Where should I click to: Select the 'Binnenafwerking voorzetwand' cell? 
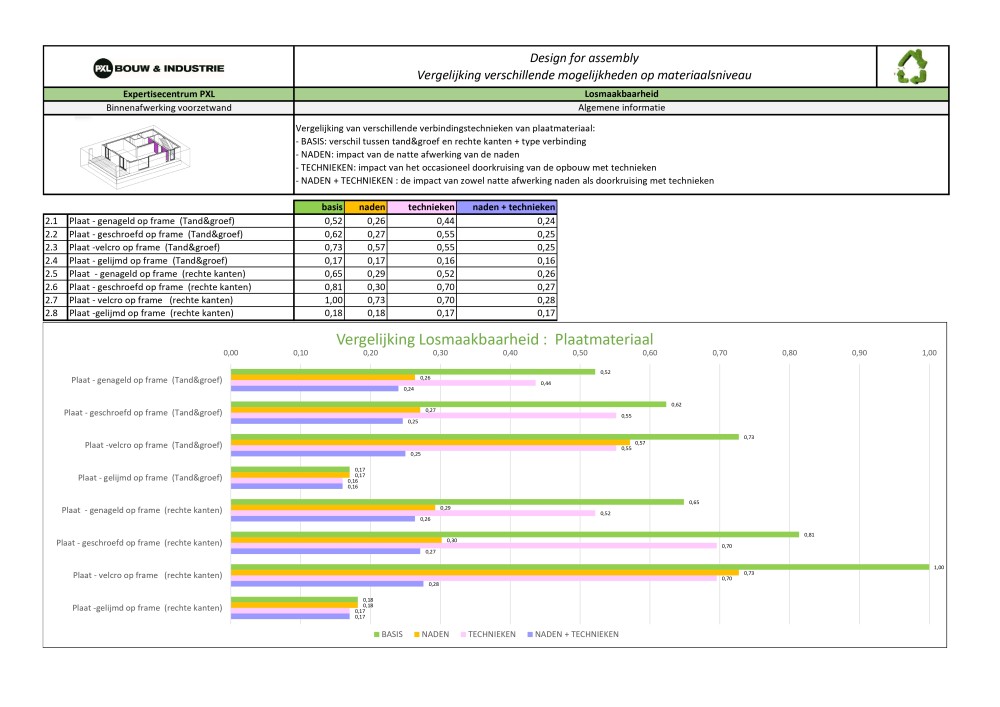(x=168, y=108)
